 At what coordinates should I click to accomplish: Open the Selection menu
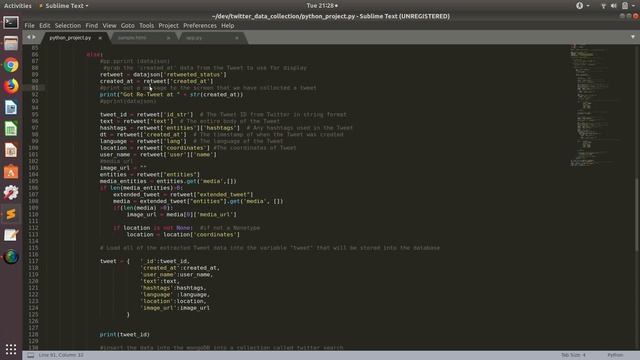coord(68,25)
